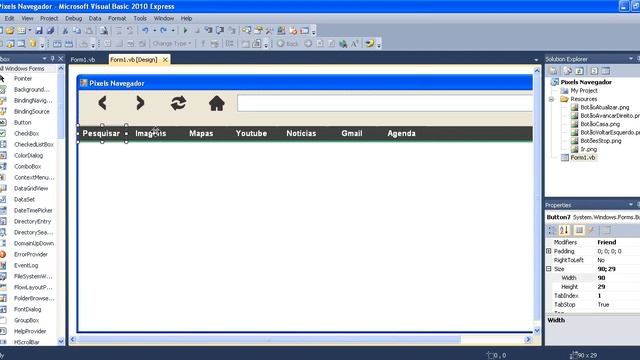Open the Redo history dropdown arrow
The height and width of the screenshot is (360, 640).
click(x=173, y=31)
